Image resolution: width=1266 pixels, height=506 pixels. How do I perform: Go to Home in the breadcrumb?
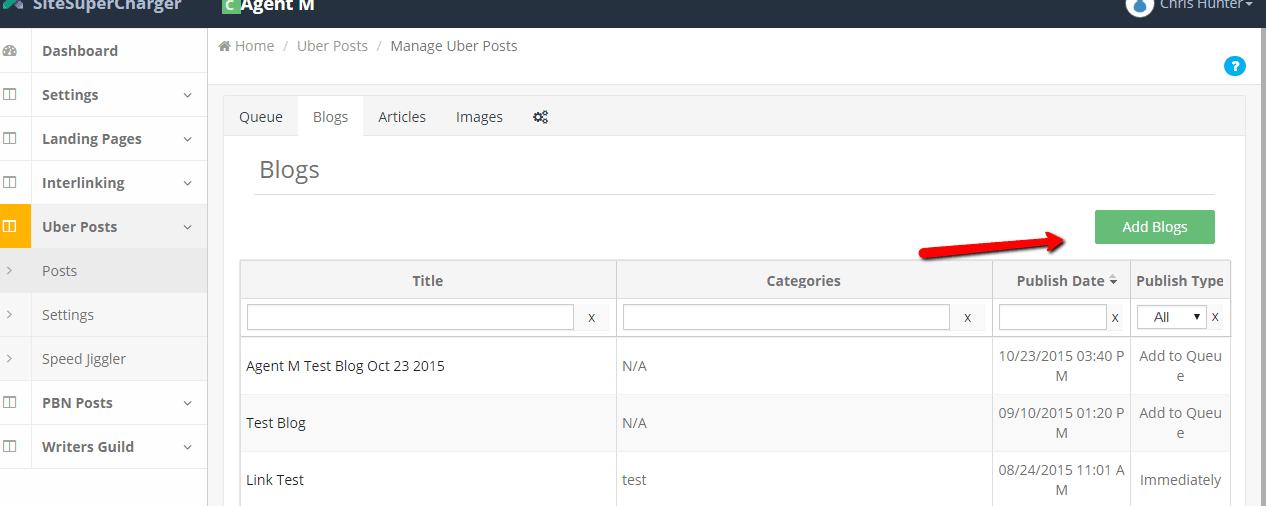pos(254,46)
